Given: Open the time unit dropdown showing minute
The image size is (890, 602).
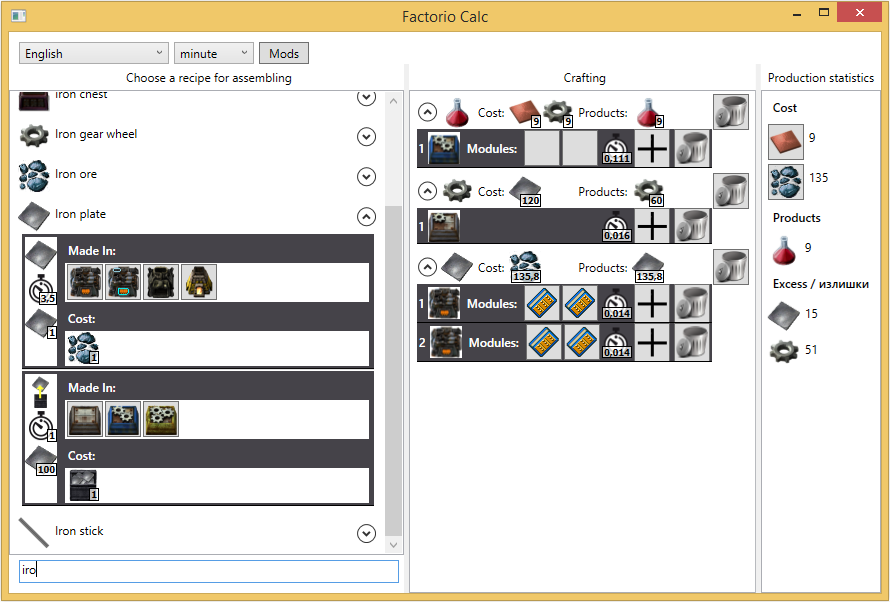Looking at the screenshot, I should click(213, 53).
